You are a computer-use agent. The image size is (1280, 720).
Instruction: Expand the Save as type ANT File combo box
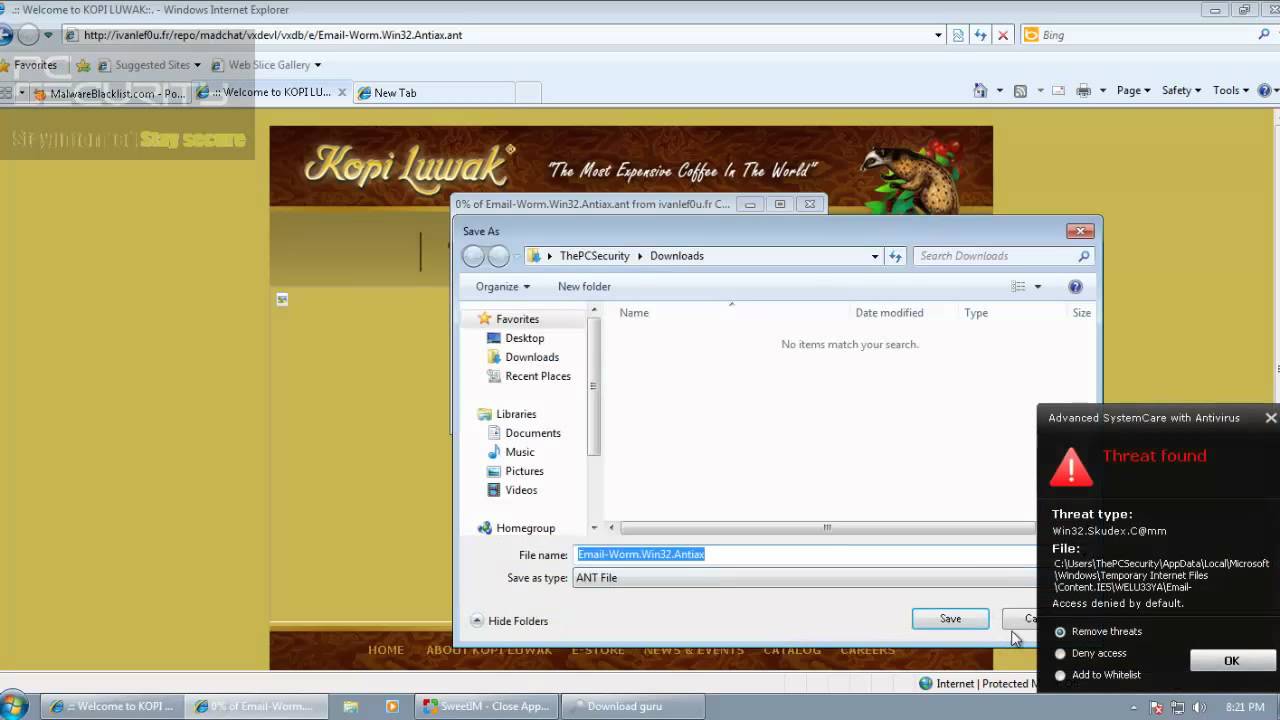(x=805, y=578)
